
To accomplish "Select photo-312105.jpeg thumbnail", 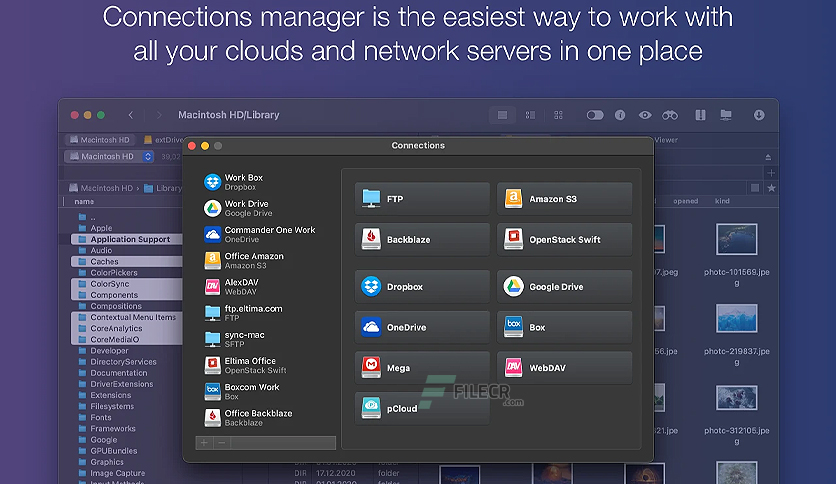I will (x=736, y=398).
